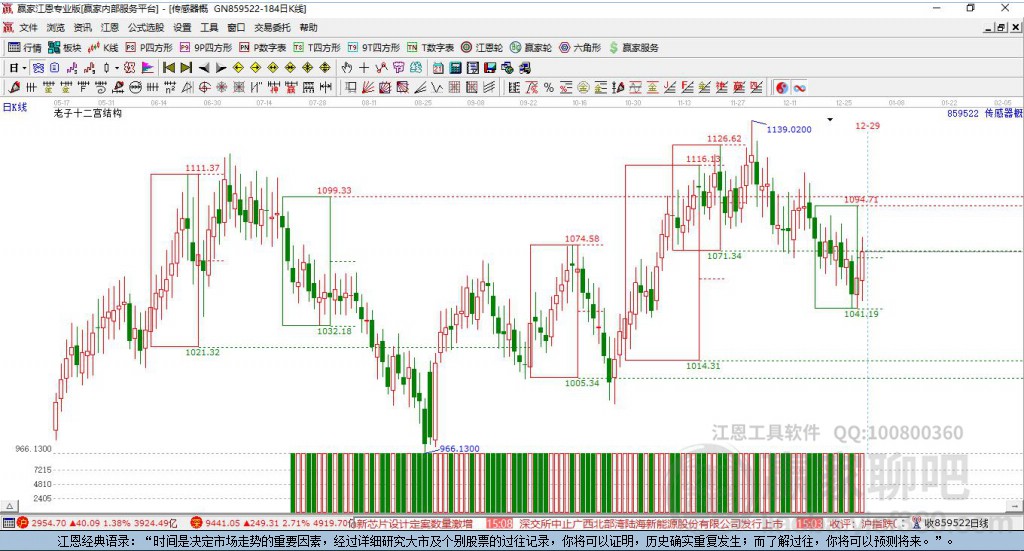Click the 966.1300 low price label near the chart bottom
This screenshot has height=551, width=1024.
pos(460,449)
